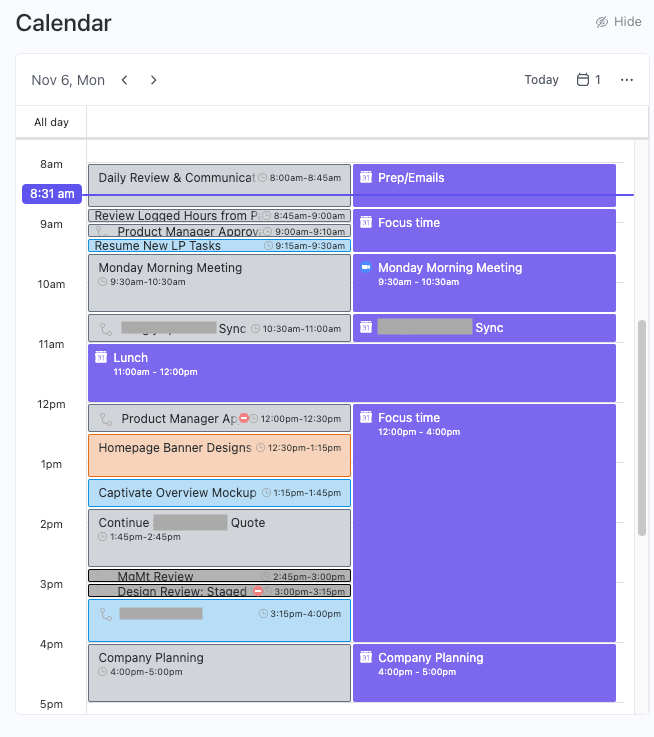Open the three-dot more options menu
This screenshot has height=737, width=654.
click(x=627, y=80)
